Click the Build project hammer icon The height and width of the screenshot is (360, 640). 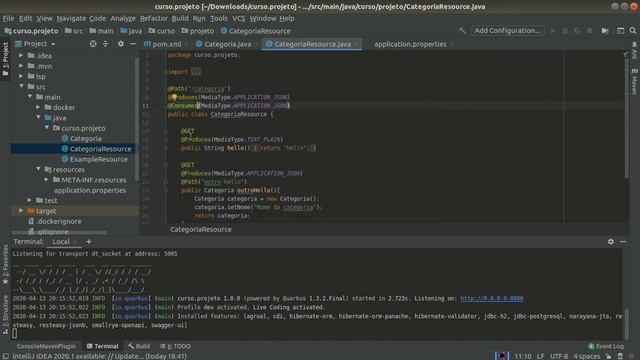[462, 31]
